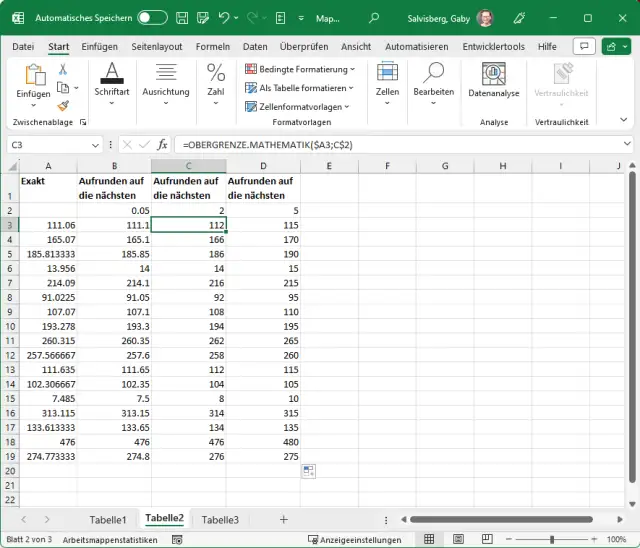The height and width of the screenshot is (548, 640).
Task: Open the Datenanalyse tool
Action: [x=493, y=80]
